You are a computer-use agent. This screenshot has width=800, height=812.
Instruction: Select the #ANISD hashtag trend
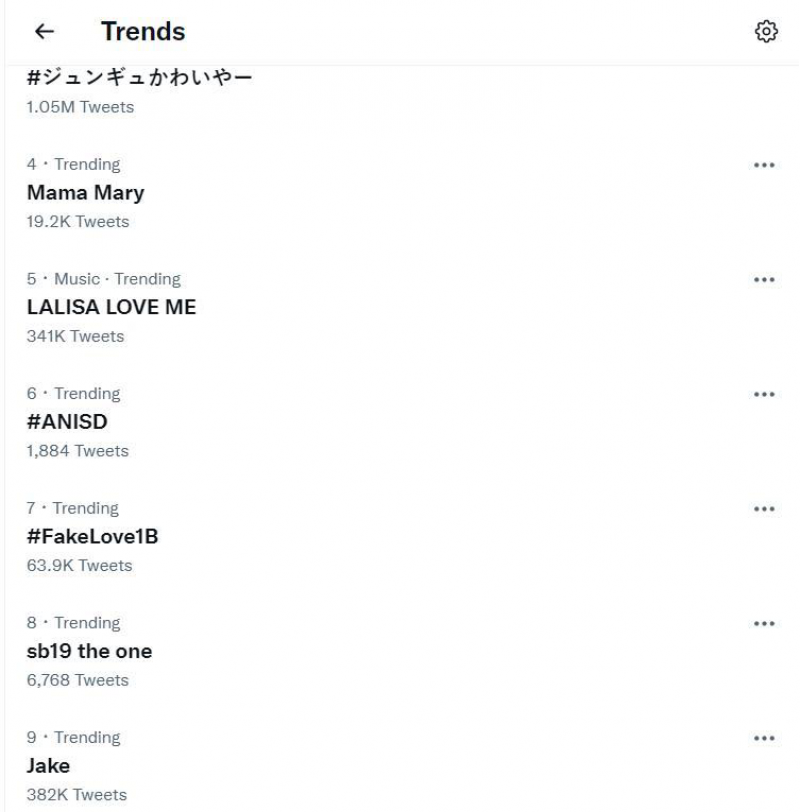pos(67,422)
